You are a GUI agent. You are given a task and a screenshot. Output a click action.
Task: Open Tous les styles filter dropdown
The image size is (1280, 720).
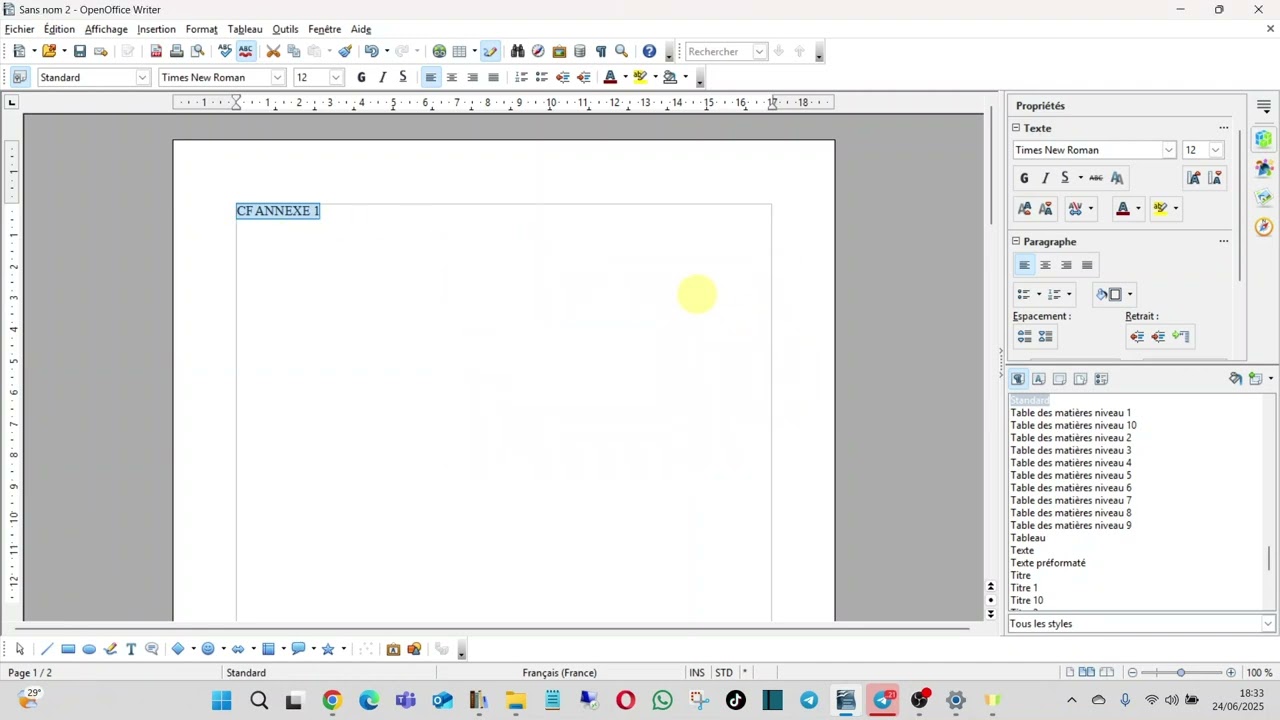1268,624
